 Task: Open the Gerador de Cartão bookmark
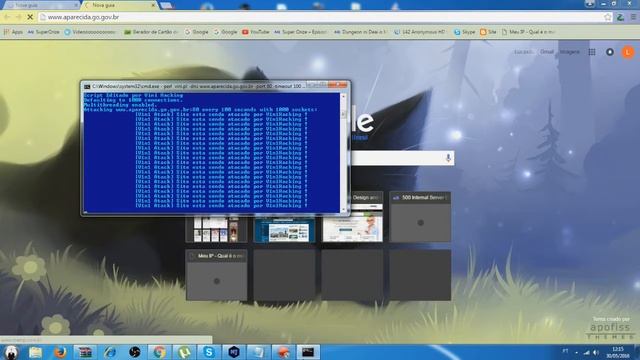tap(151, 32)
